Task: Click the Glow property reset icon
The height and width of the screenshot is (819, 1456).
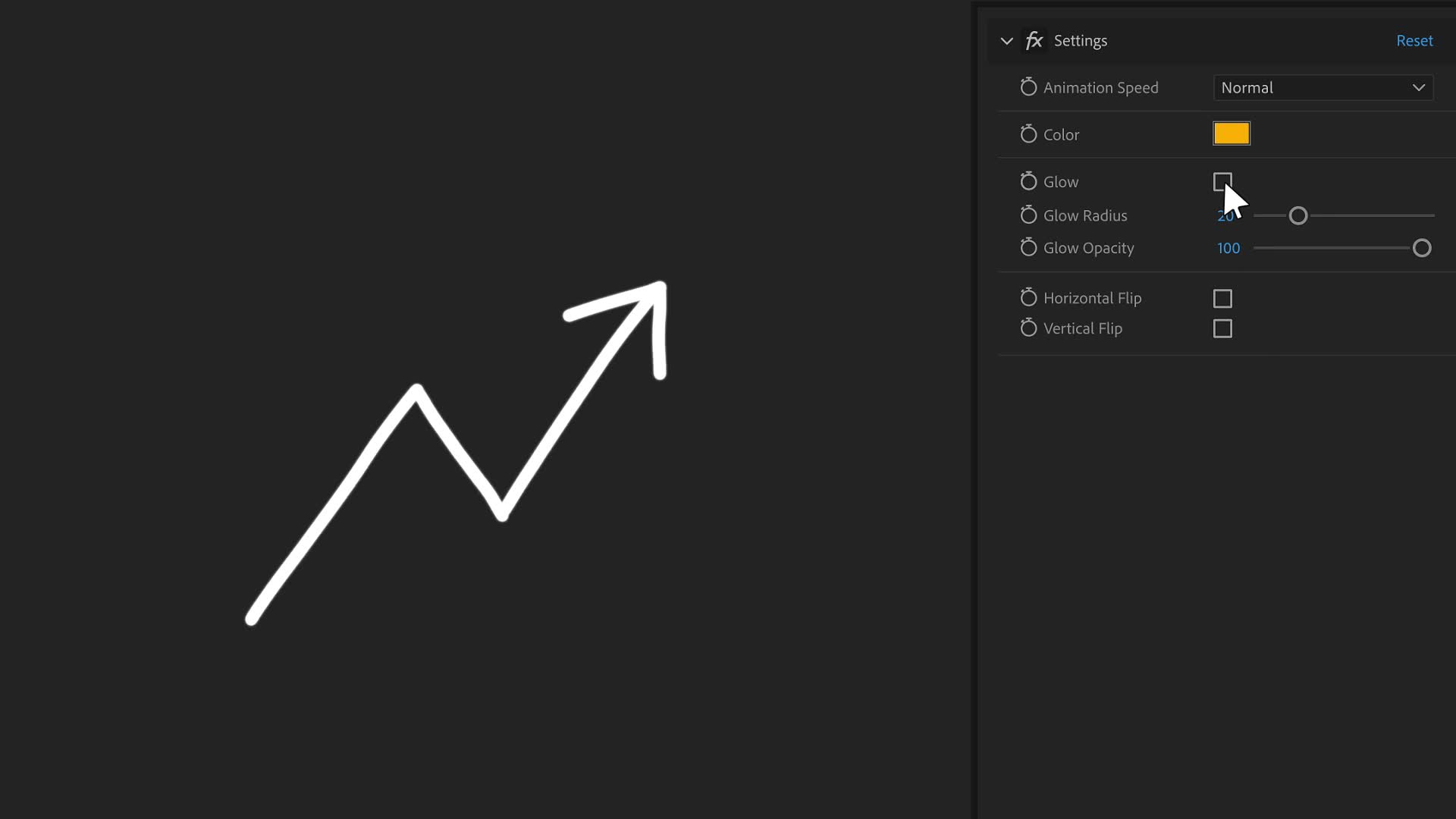Action: [1029, 181]
